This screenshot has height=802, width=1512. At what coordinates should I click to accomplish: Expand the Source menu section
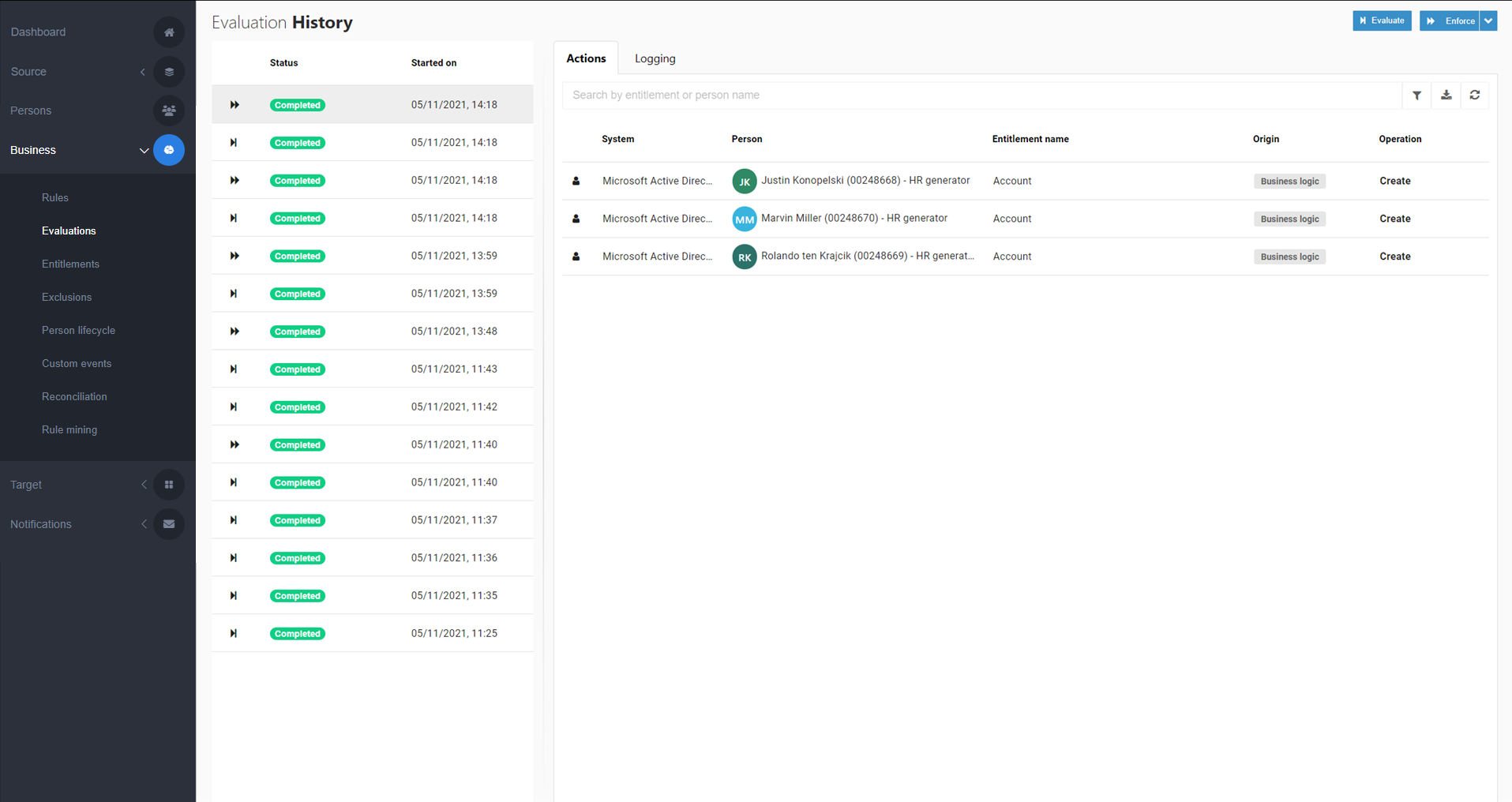[x=143, y=72]
